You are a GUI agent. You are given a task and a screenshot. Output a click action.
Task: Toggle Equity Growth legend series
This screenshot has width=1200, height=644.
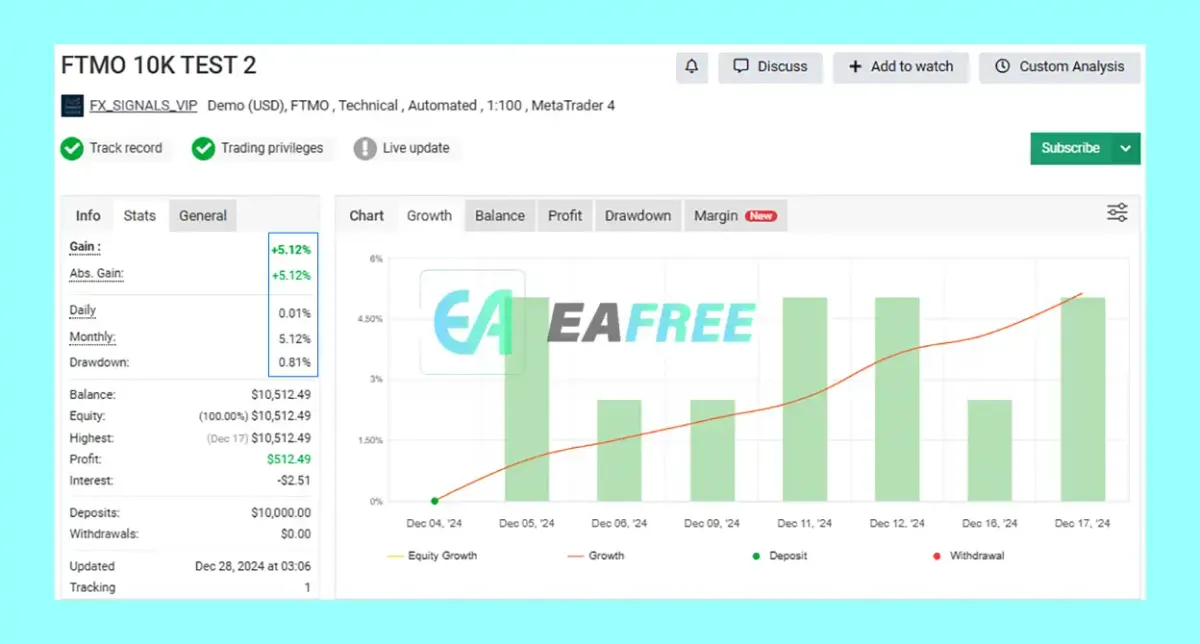click(431, 555)
